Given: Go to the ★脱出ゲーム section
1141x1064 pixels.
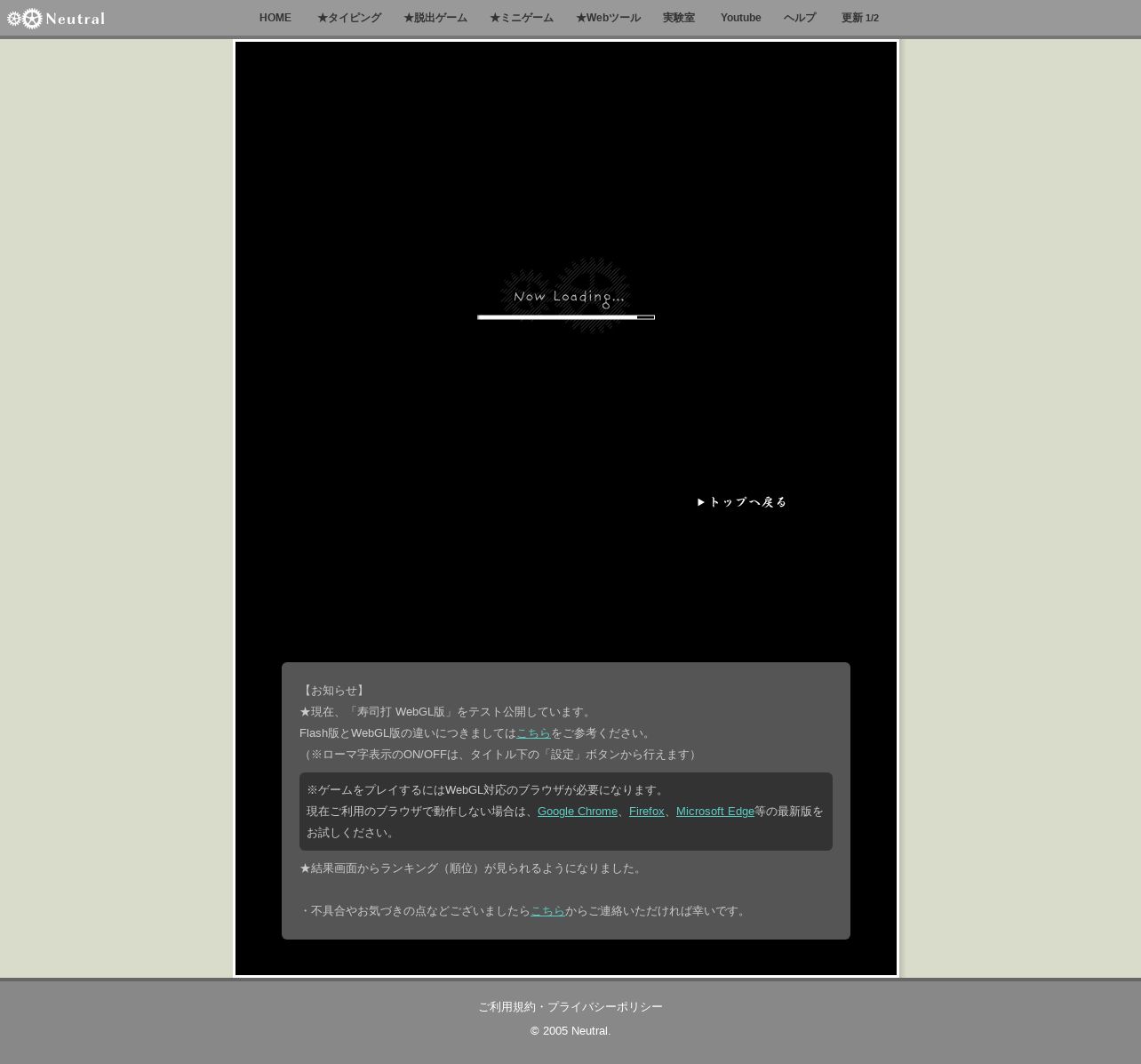Looking at the screenshot, I should point(435,18).
